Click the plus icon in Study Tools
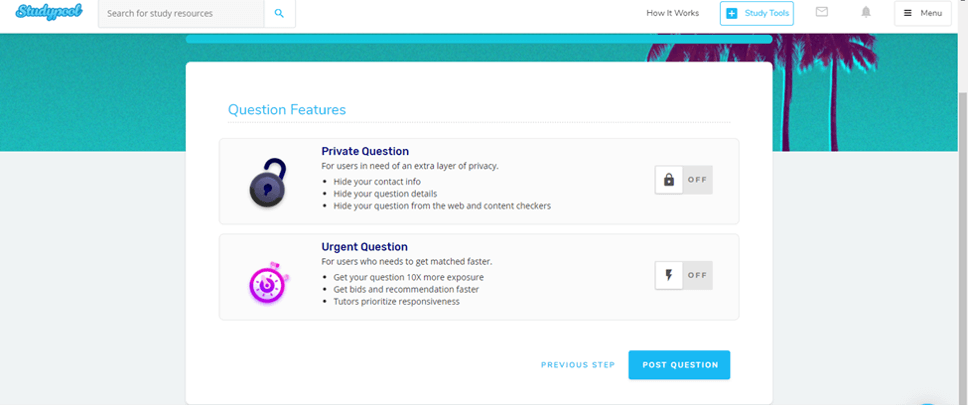 click(731, 13)
